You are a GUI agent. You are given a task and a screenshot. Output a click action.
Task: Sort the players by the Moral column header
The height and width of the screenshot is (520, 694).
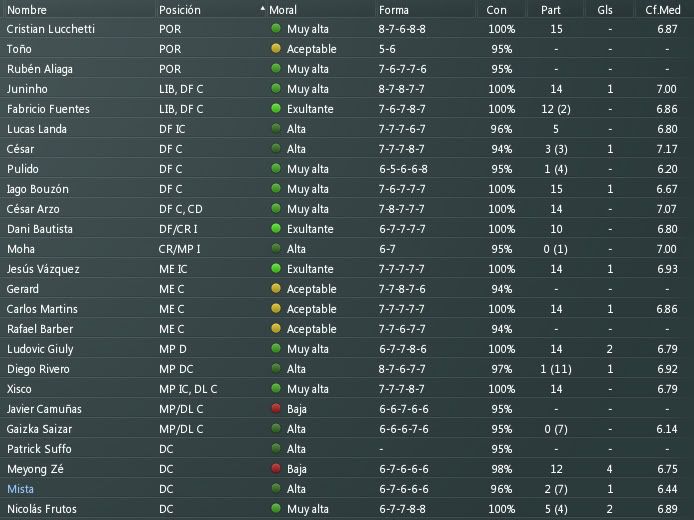click(x=283, y=10)
